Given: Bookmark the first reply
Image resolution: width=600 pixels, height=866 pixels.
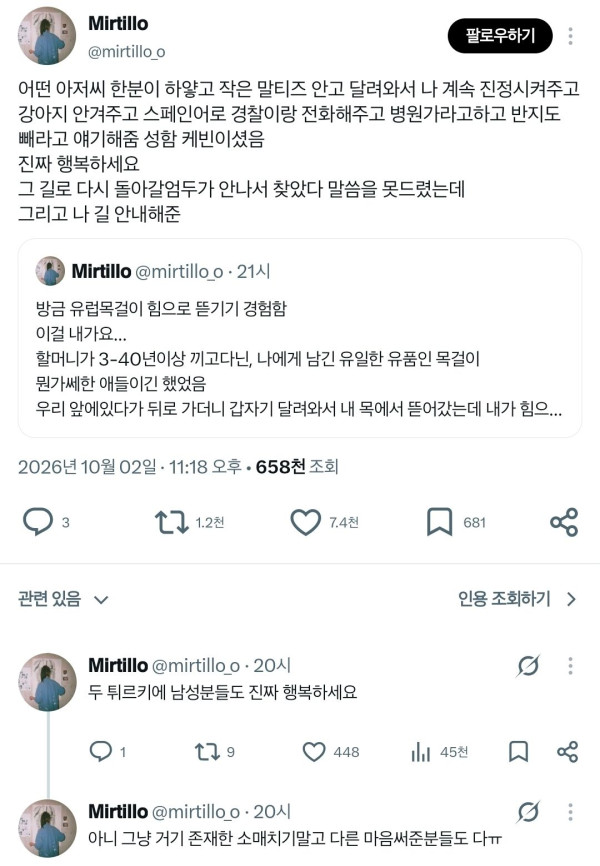Looking at the screenshot, I should pyautogui.click(x=518, y=752).
